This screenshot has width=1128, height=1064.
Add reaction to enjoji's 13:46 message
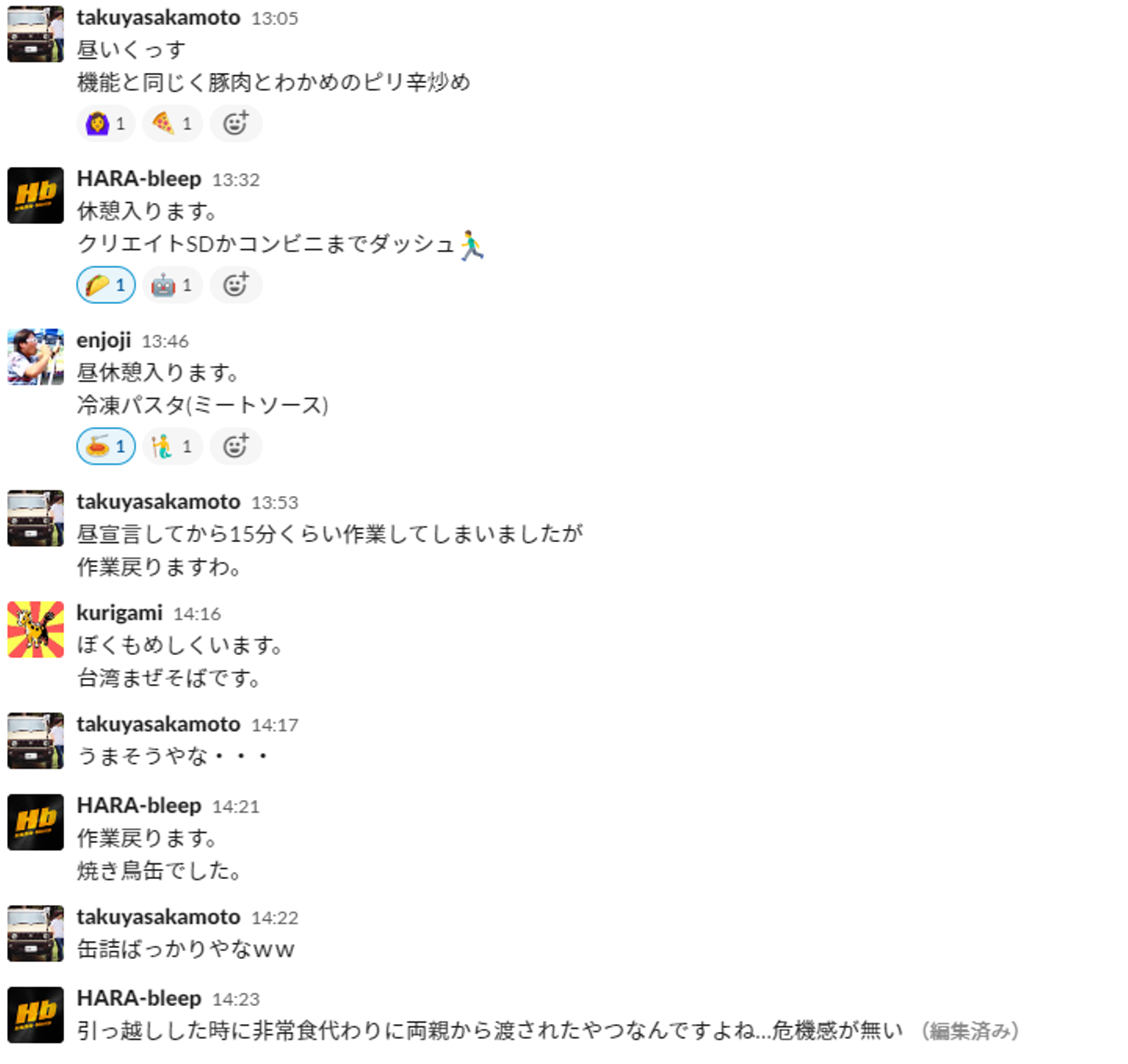pyautogui.click(x=236, y=447)
